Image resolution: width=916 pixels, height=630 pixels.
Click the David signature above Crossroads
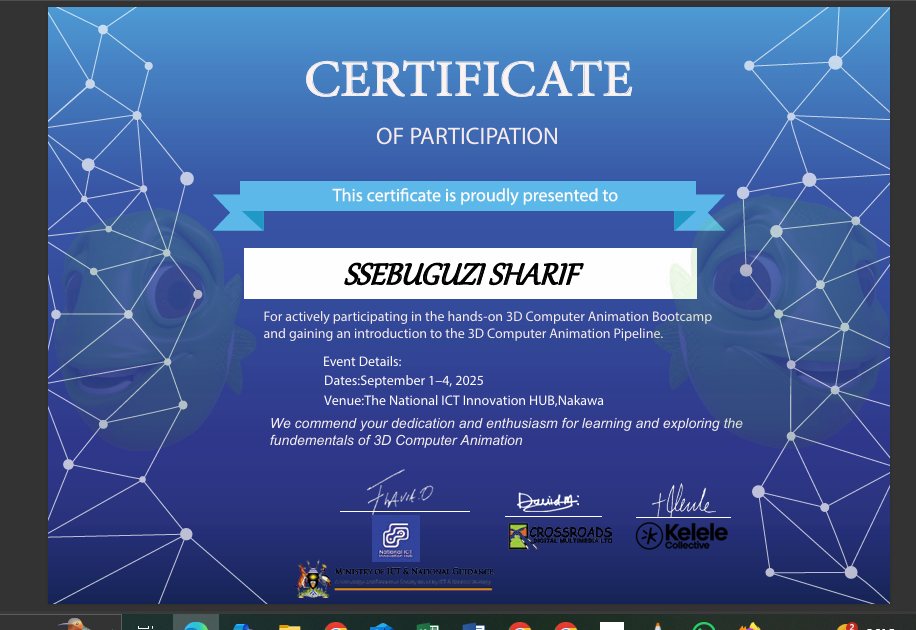tap(547, 499)
